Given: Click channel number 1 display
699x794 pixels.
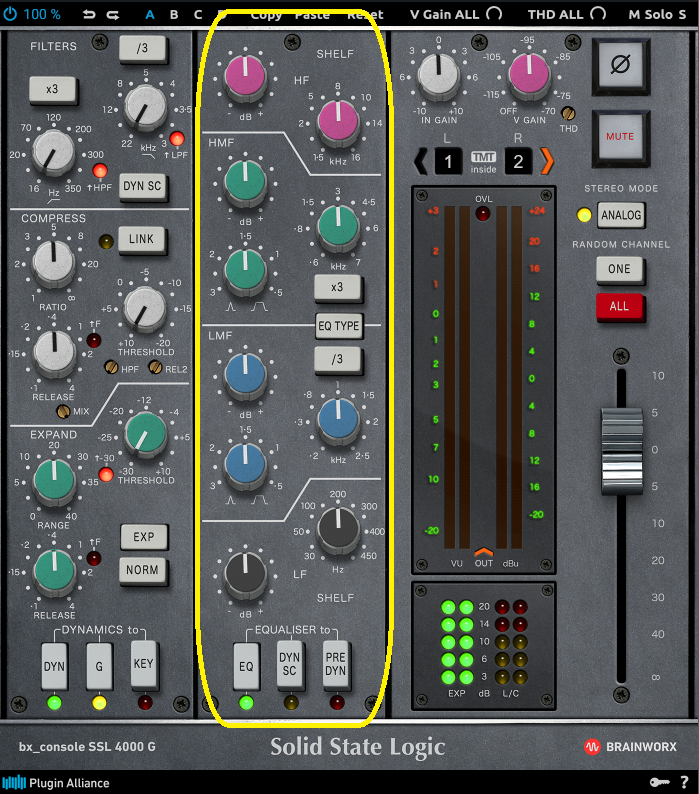Looking at the screenshot, I should point(448,162).
